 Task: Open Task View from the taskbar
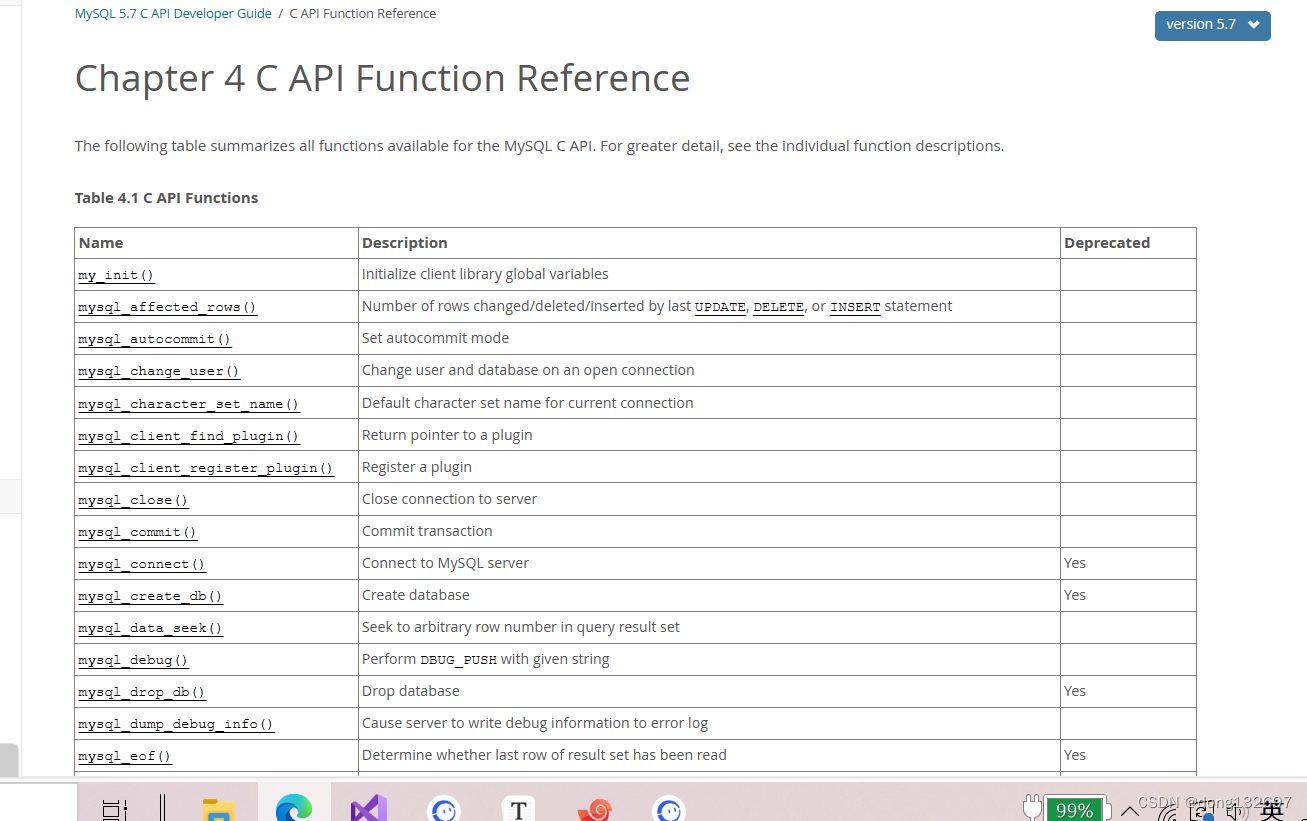(x=116, y=809)
